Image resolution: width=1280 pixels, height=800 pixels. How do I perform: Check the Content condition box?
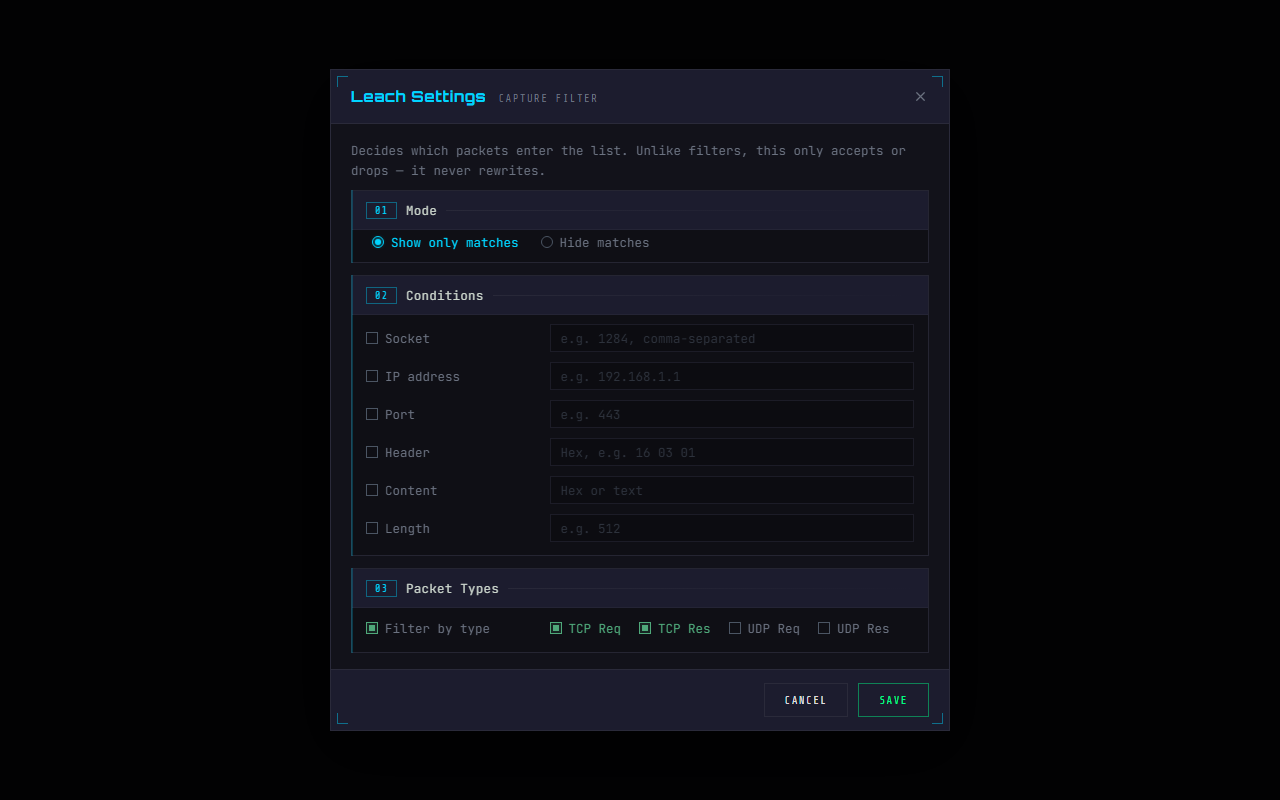(372, 490)
